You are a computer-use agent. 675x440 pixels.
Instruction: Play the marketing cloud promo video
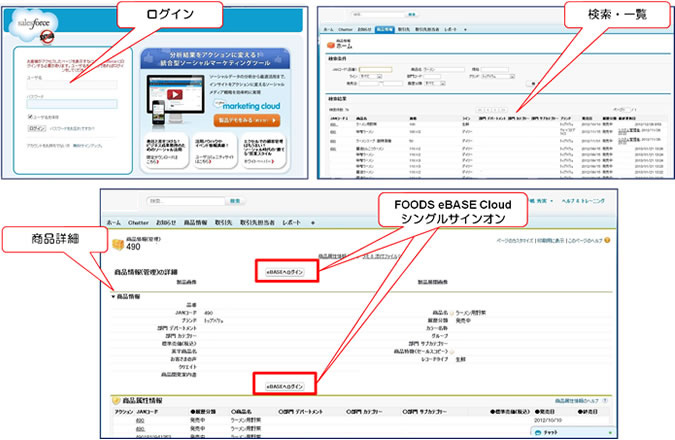(x=174, y=94)
